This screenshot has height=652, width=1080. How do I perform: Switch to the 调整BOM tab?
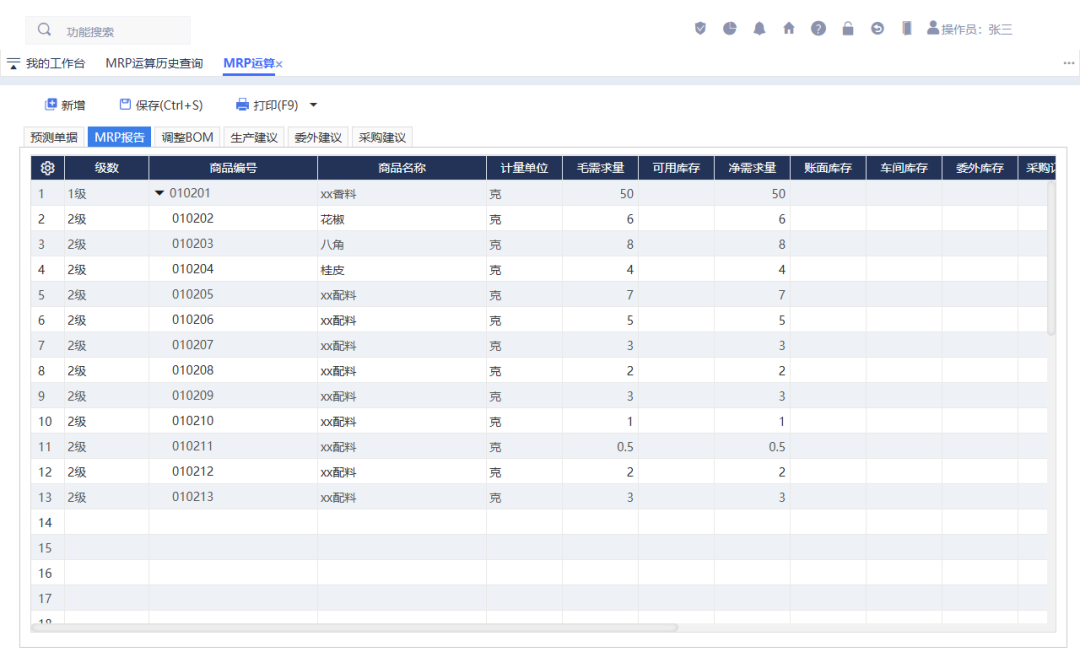point(186,137)
